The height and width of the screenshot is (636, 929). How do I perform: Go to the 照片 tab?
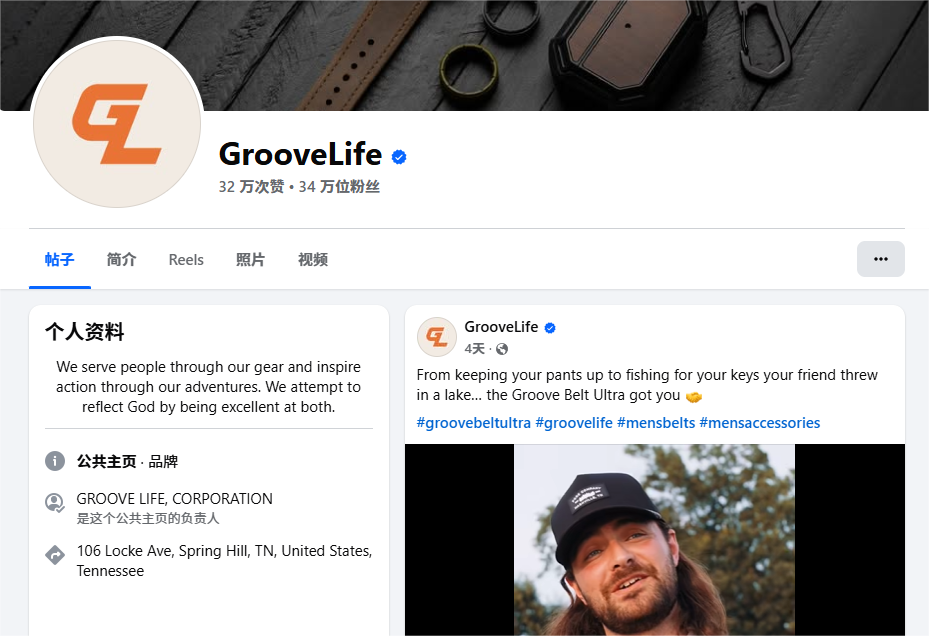tap(251, 260)
